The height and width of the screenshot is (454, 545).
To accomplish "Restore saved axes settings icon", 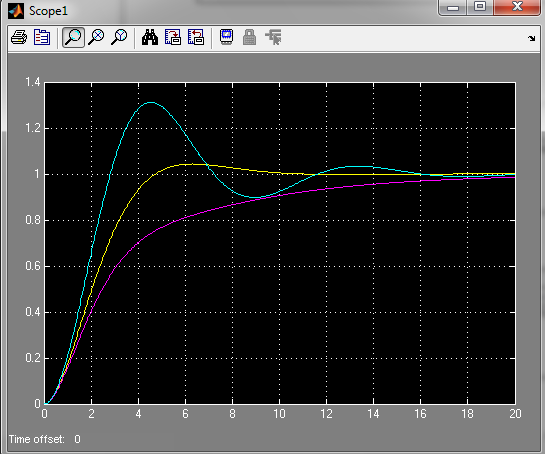I will point(196,37).
